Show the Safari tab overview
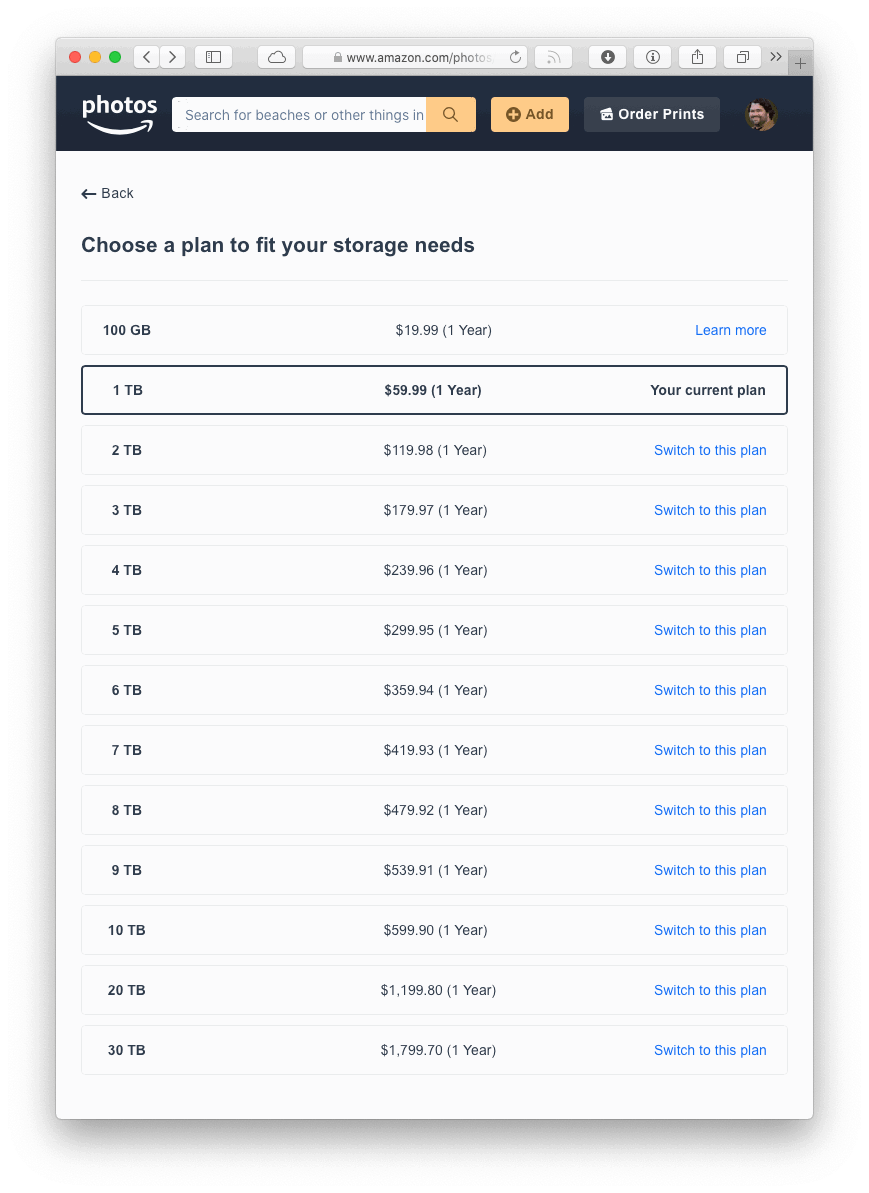Viewport: 869px width, 1193px height. [742, 57]
